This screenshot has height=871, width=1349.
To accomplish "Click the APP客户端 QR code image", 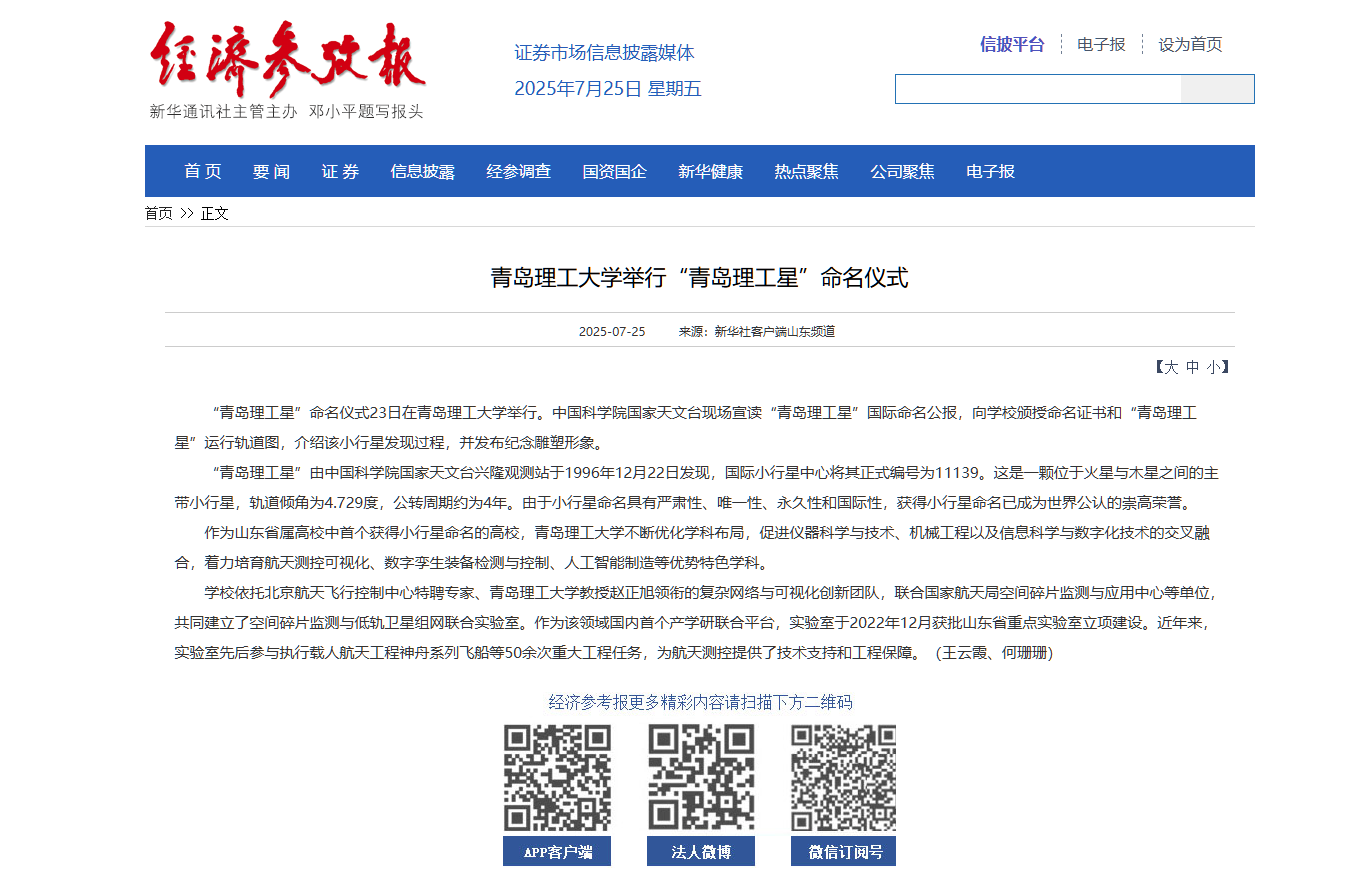I will [557, 778].
